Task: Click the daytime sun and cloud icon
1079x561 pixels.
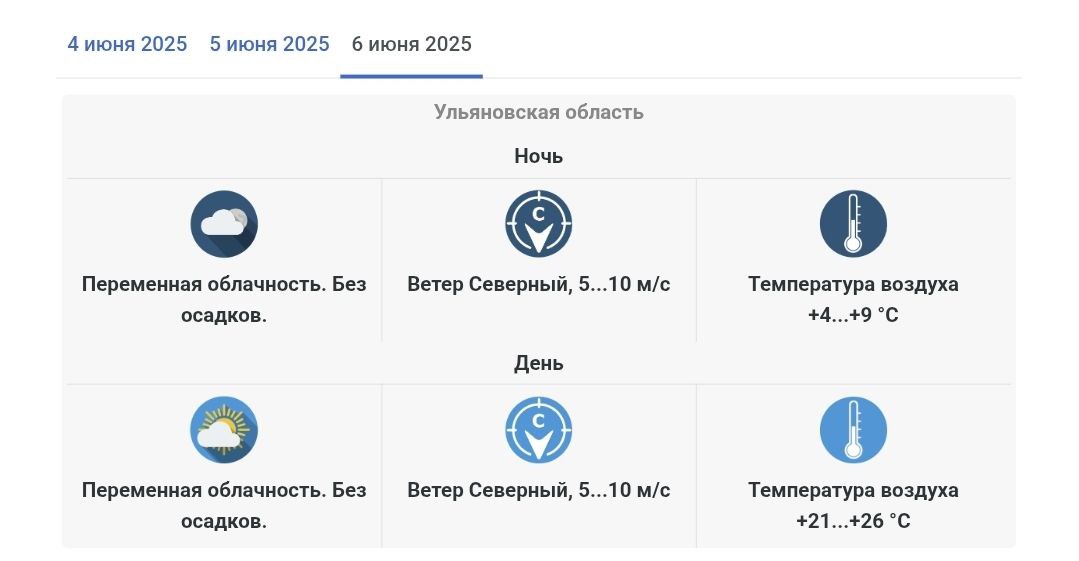Action: tap(224, 430)
